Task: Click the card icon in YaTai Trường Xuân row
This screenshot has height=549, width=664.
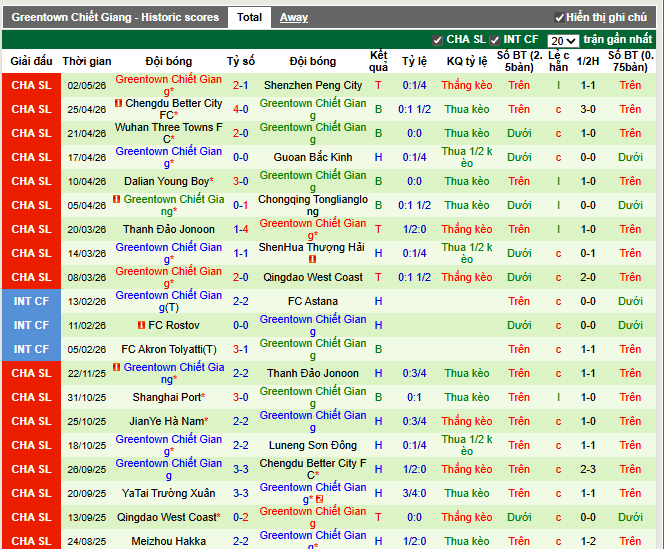Action: (x=320, y=499)
